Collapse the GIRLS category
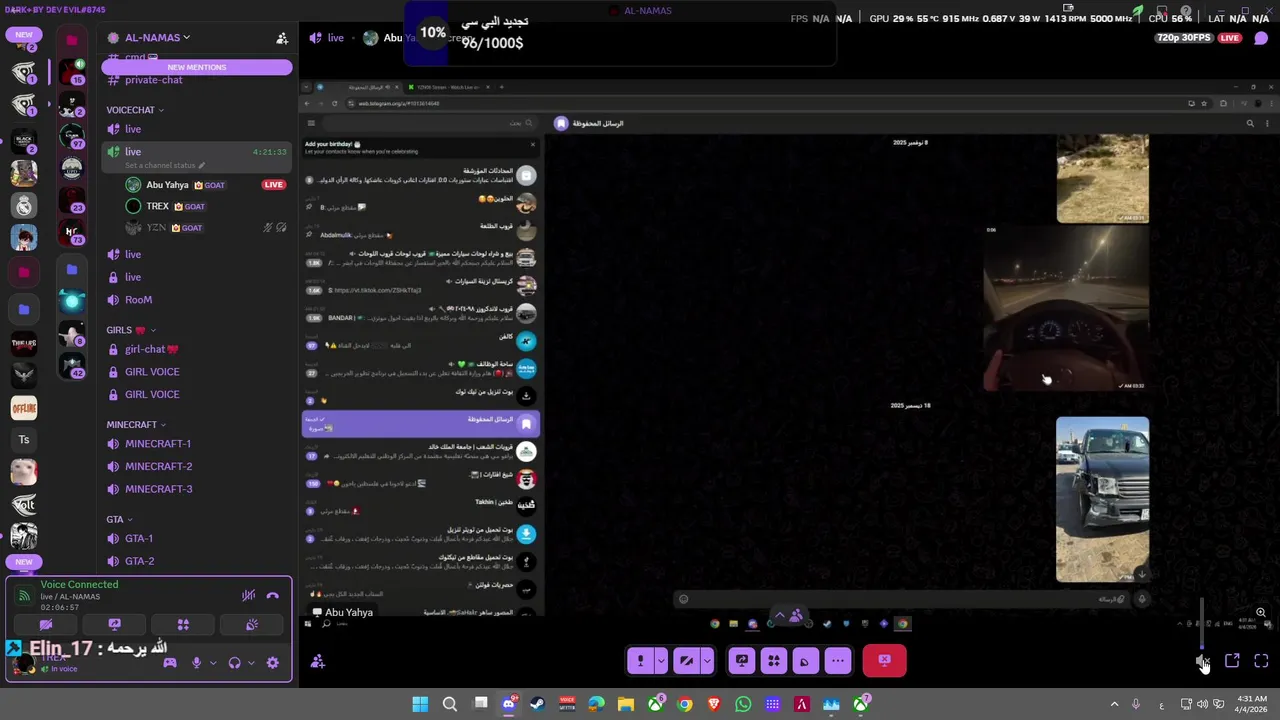The width and height of the screenshot is (1280, 720). click(131, 330)
